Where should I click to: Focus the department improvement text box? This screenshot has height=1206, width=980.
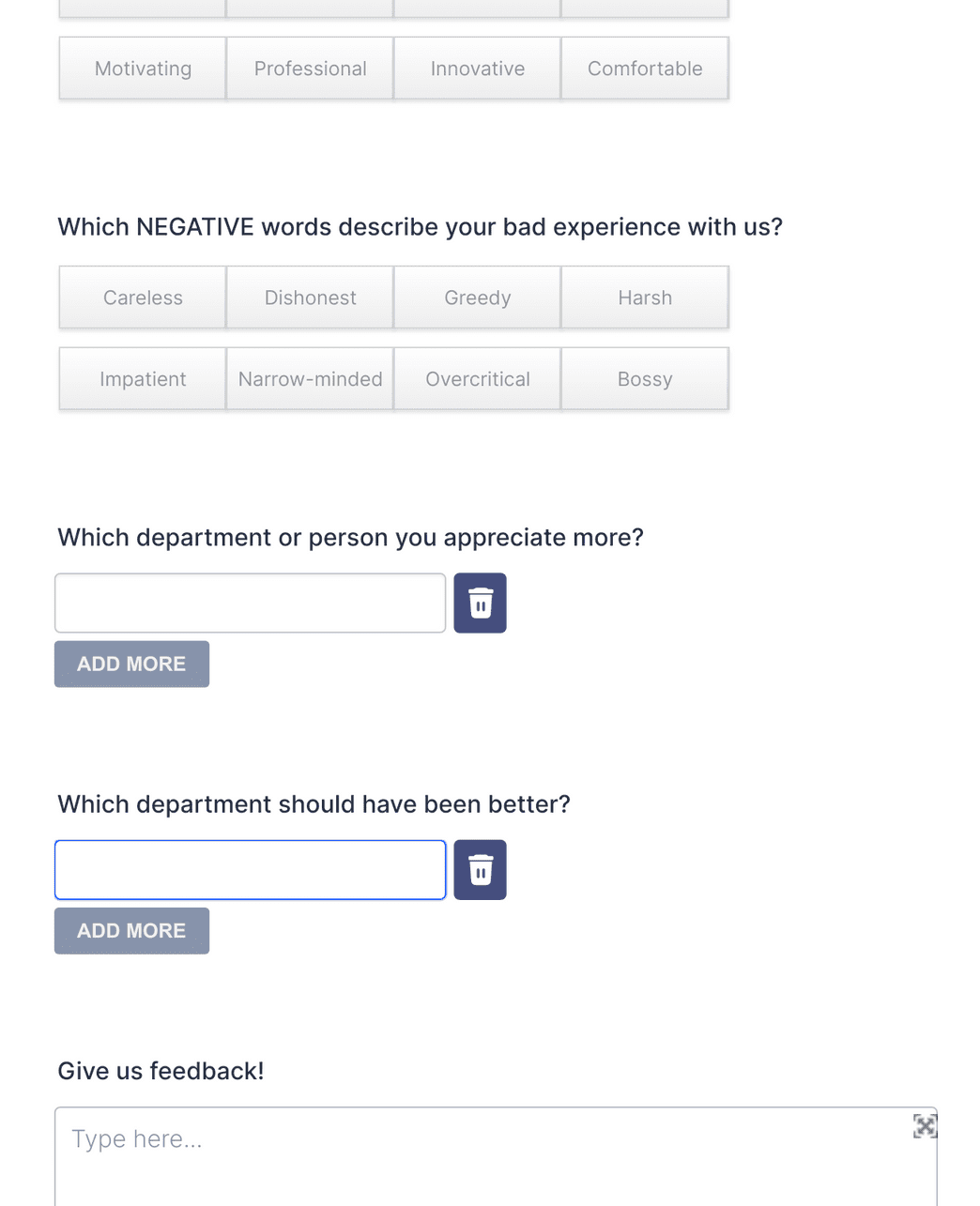(250, 869)
